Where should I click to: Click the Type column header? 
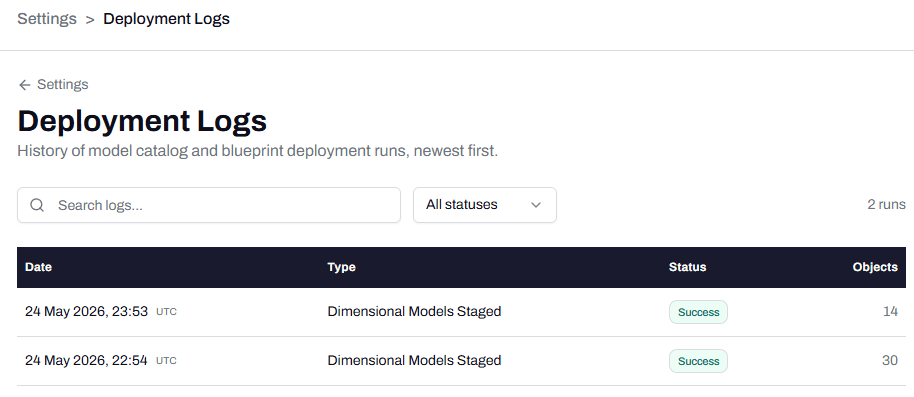click(x=341, y=267)
